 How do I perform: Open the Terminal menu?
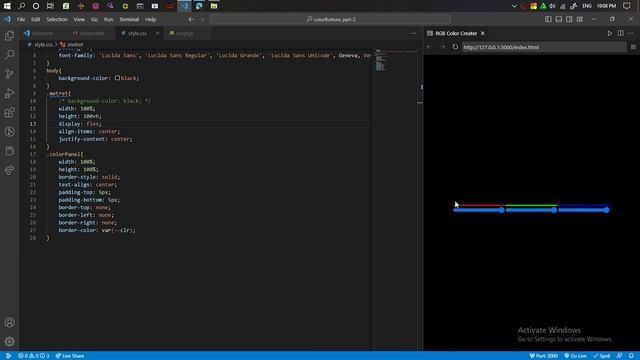[129, 19]
